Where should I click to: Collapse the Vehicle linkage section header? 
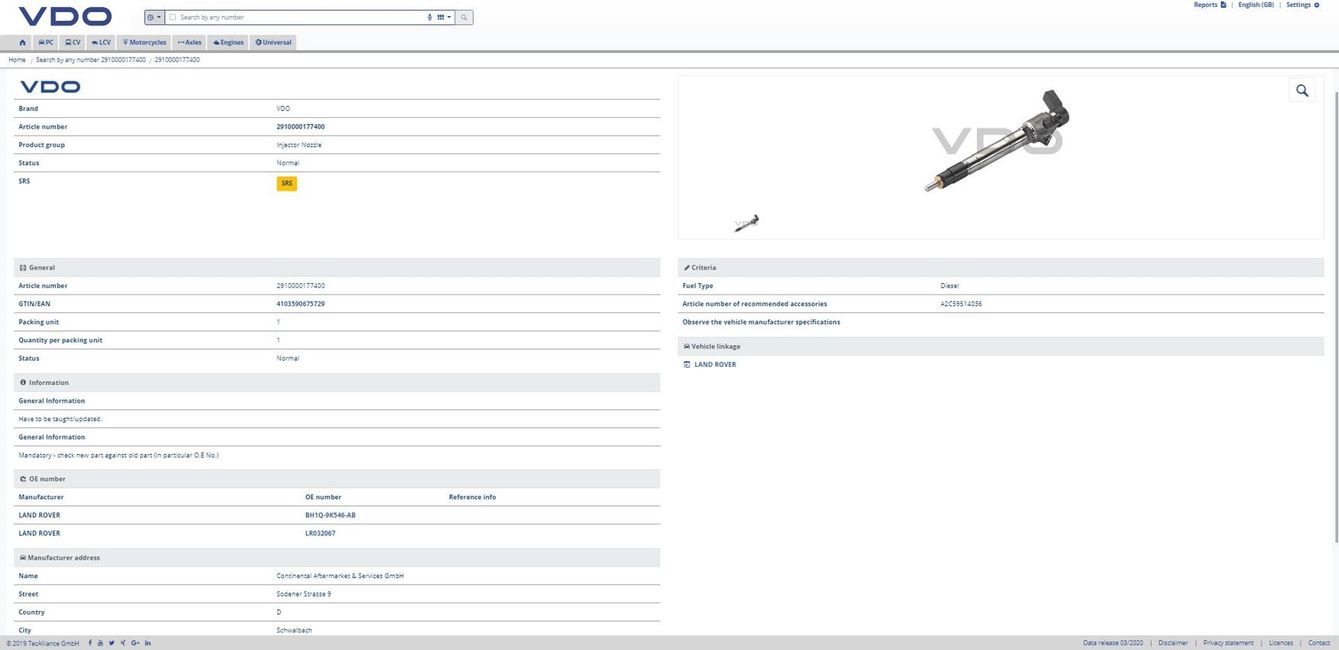click(1001, 346)
